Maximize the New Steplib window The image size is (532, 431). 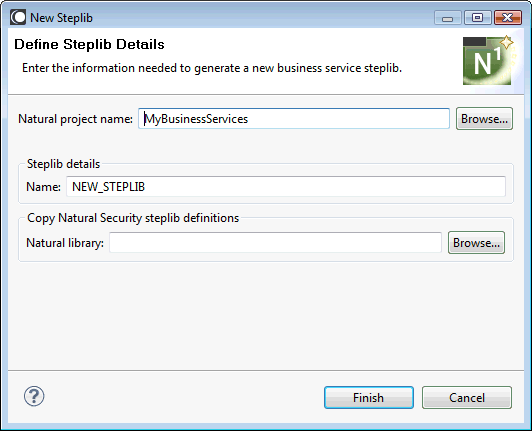click(477, 18)
